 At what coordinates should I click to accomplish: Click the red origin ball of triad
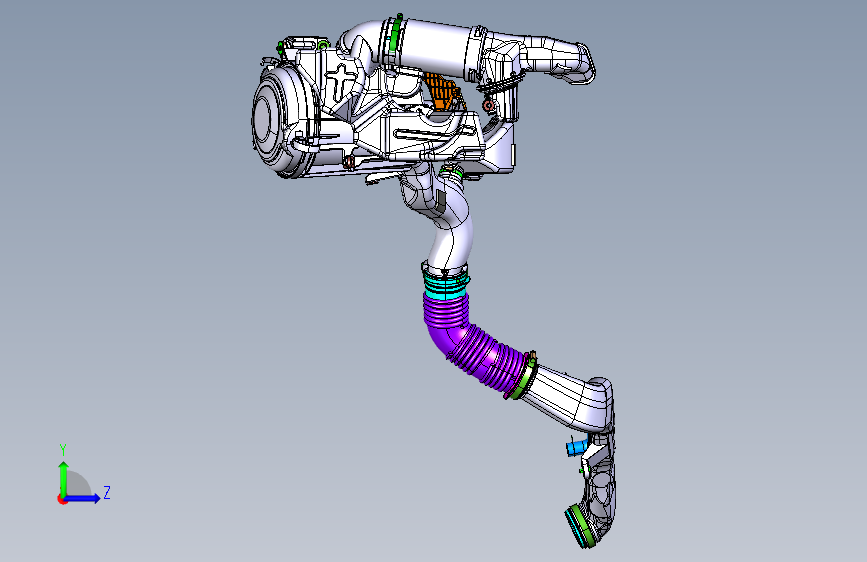(x=62, y=499)
